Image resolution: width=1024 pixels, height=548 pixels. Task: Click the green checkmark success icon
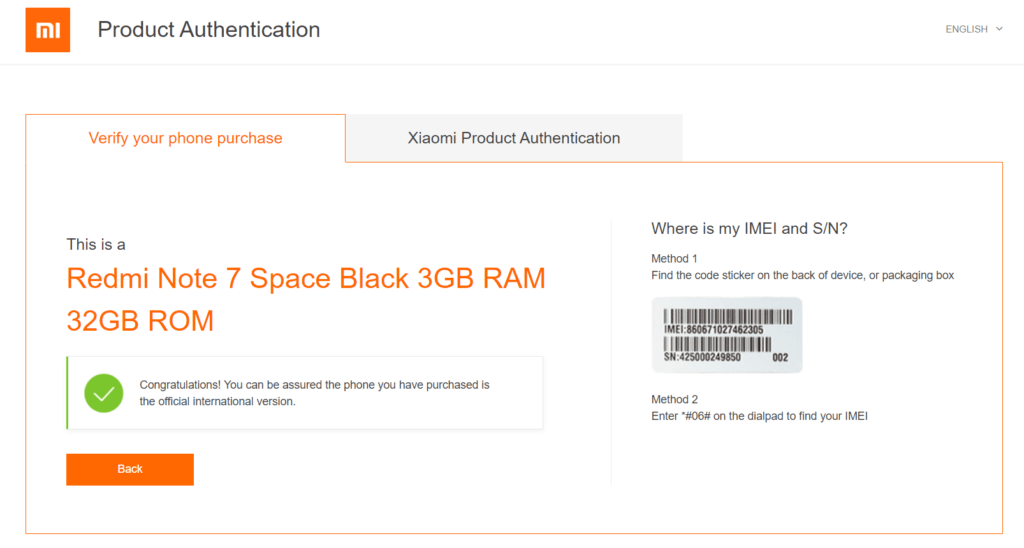point(104,393)
